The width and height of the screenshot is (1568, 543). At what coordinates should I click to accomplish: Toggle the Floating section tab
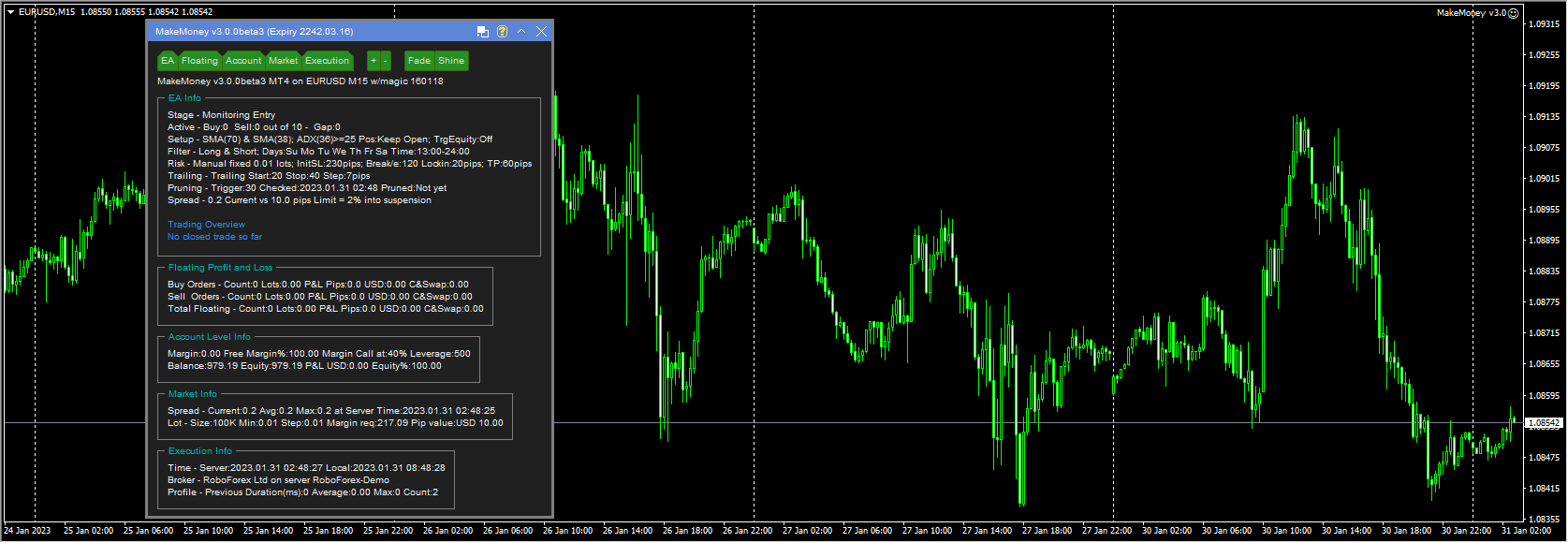click(199, 61)
